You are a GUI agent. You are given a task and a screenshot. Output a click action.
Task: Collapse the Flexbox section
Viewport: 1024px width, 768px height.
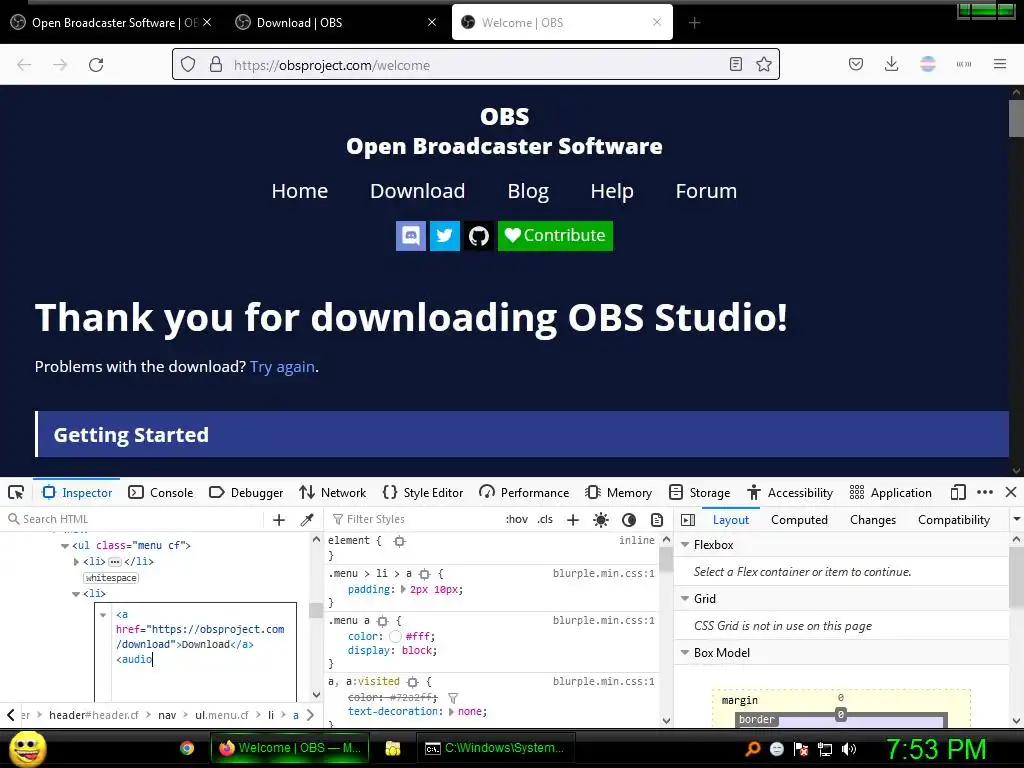coord(685,545)
